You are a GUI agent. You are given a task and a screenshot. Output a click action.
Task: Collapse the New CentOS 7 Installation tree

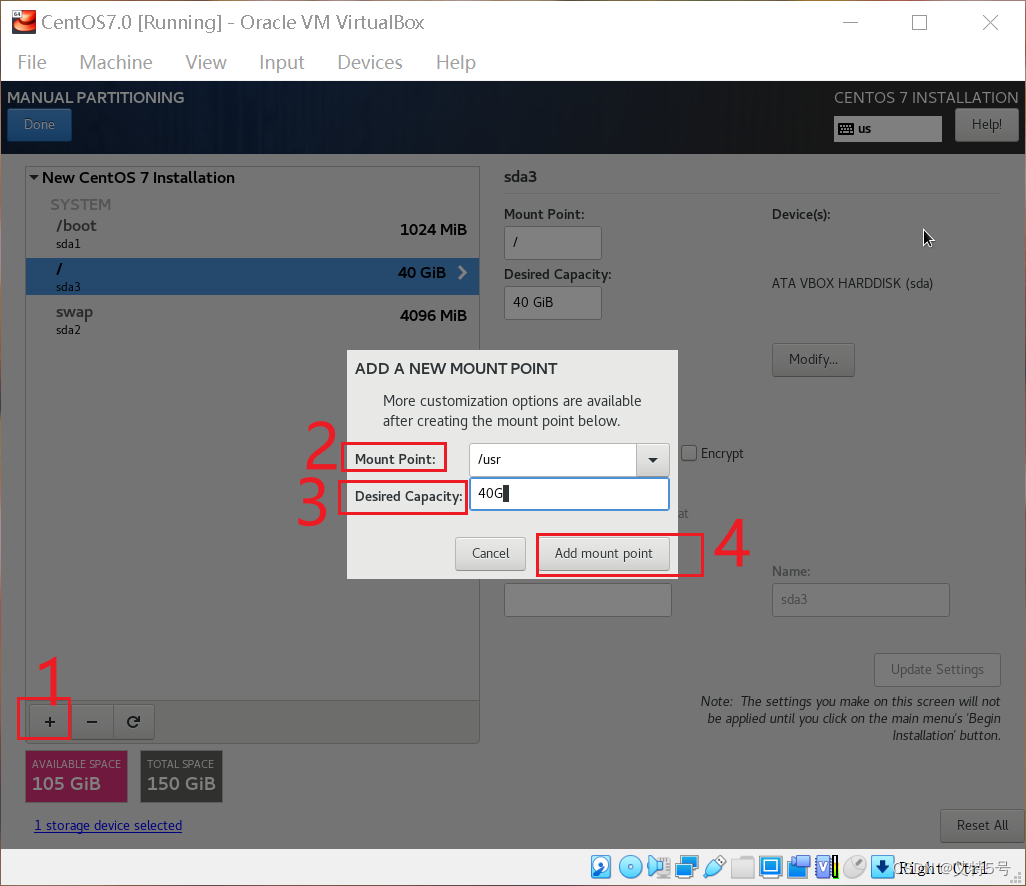point(33,177)
